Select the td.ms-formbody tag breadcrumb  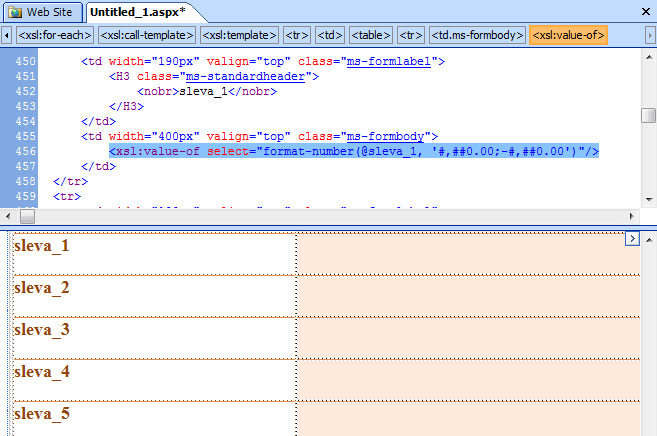477,35
